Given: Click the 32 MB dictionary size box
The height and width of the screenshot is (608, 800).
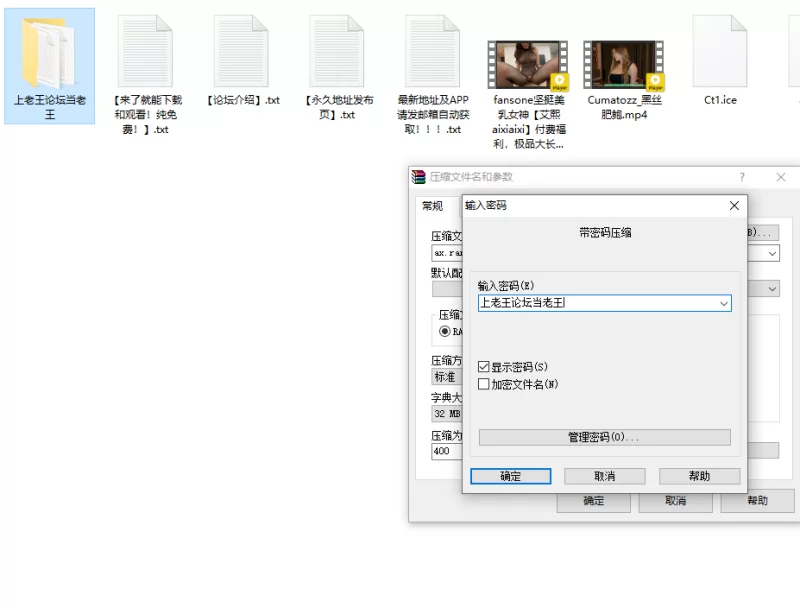Looking at the screenshot, I should [x=447, y=414].
